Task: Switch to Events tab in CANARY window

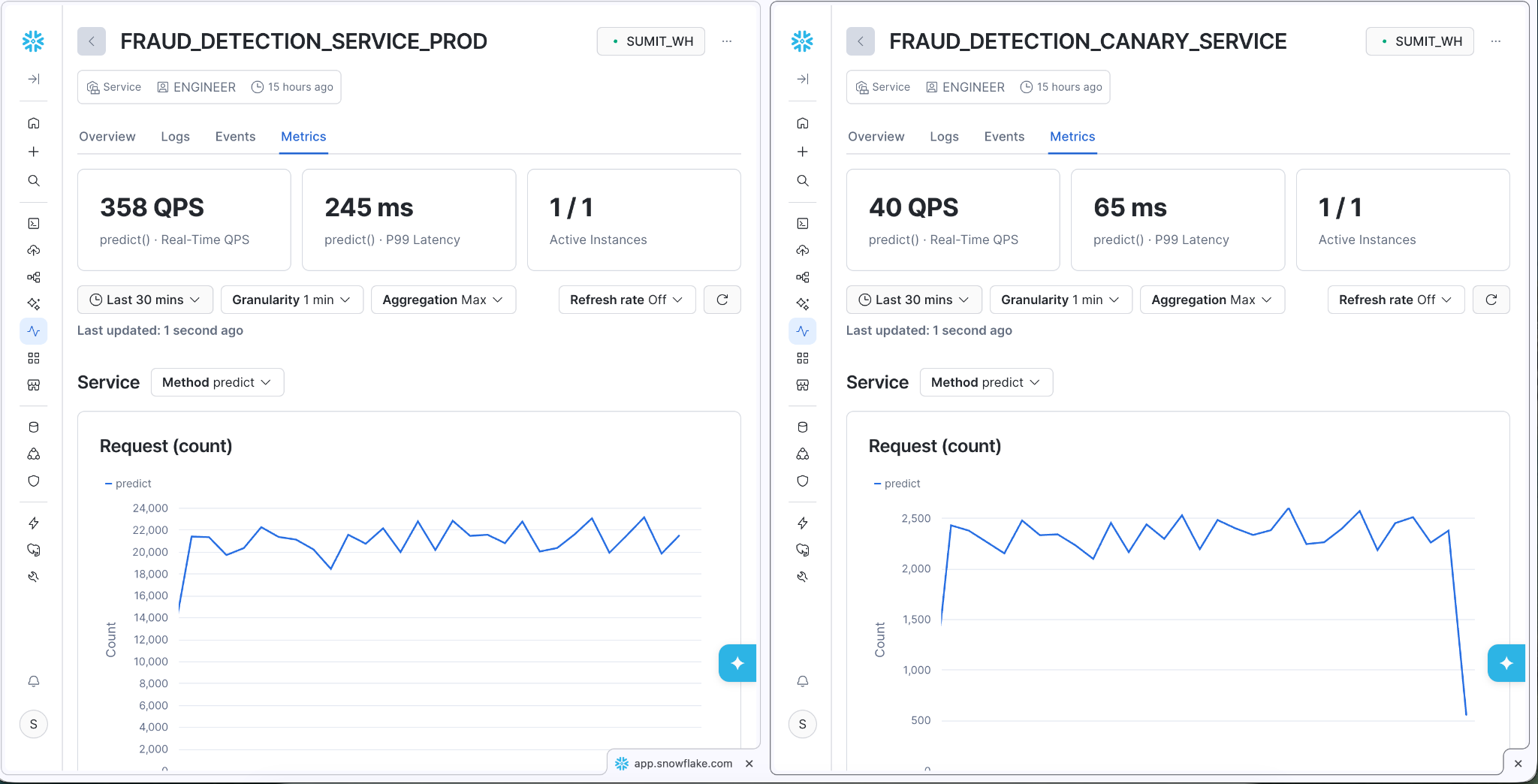Action: tap(1004, 137)
